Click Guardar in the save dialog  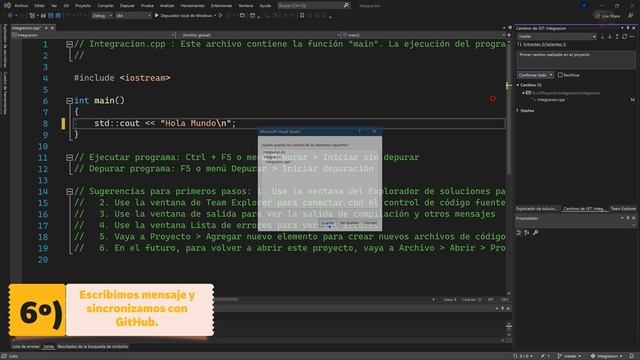click(x=327, y=223)
